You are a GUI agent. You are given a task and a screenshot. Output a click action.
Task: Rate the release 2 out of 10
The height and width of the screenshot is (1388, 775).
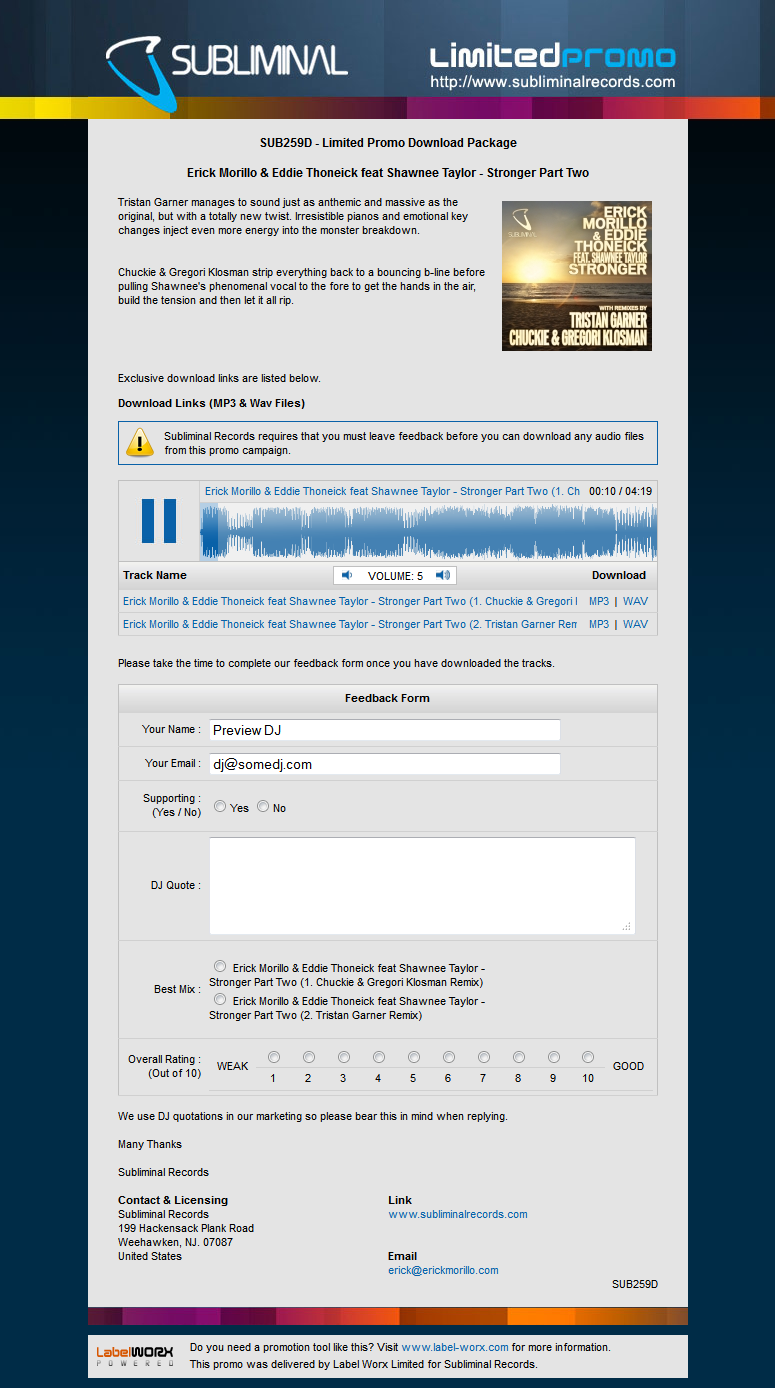tap(308, 1057)
